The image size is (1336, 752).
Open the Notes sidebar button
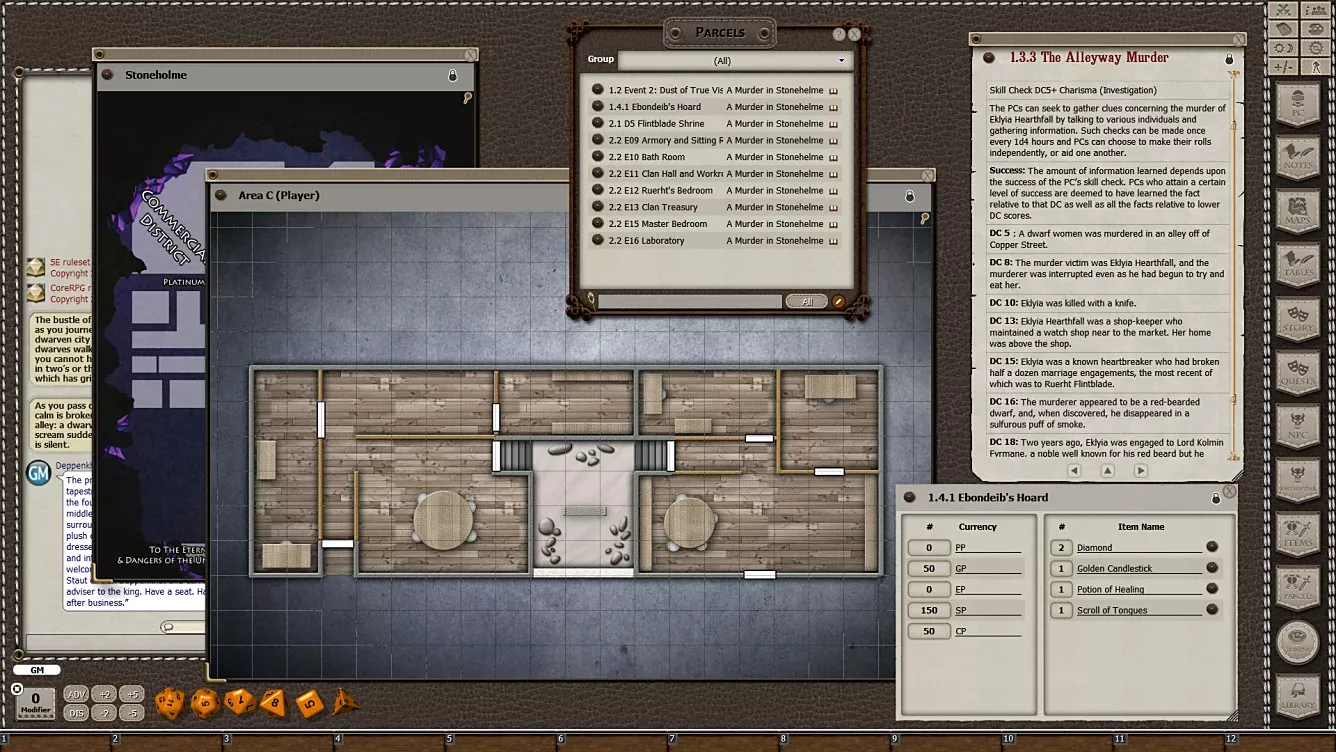pyautogui.click(x=1298, y=157)
